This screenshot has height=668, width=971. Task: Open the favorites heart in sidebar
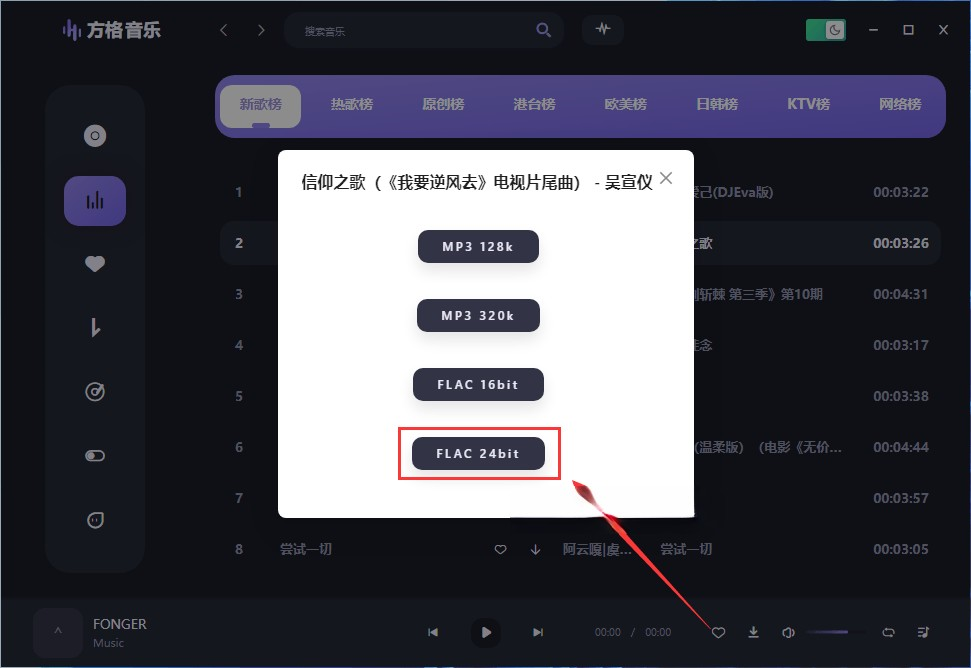[95, 264]
